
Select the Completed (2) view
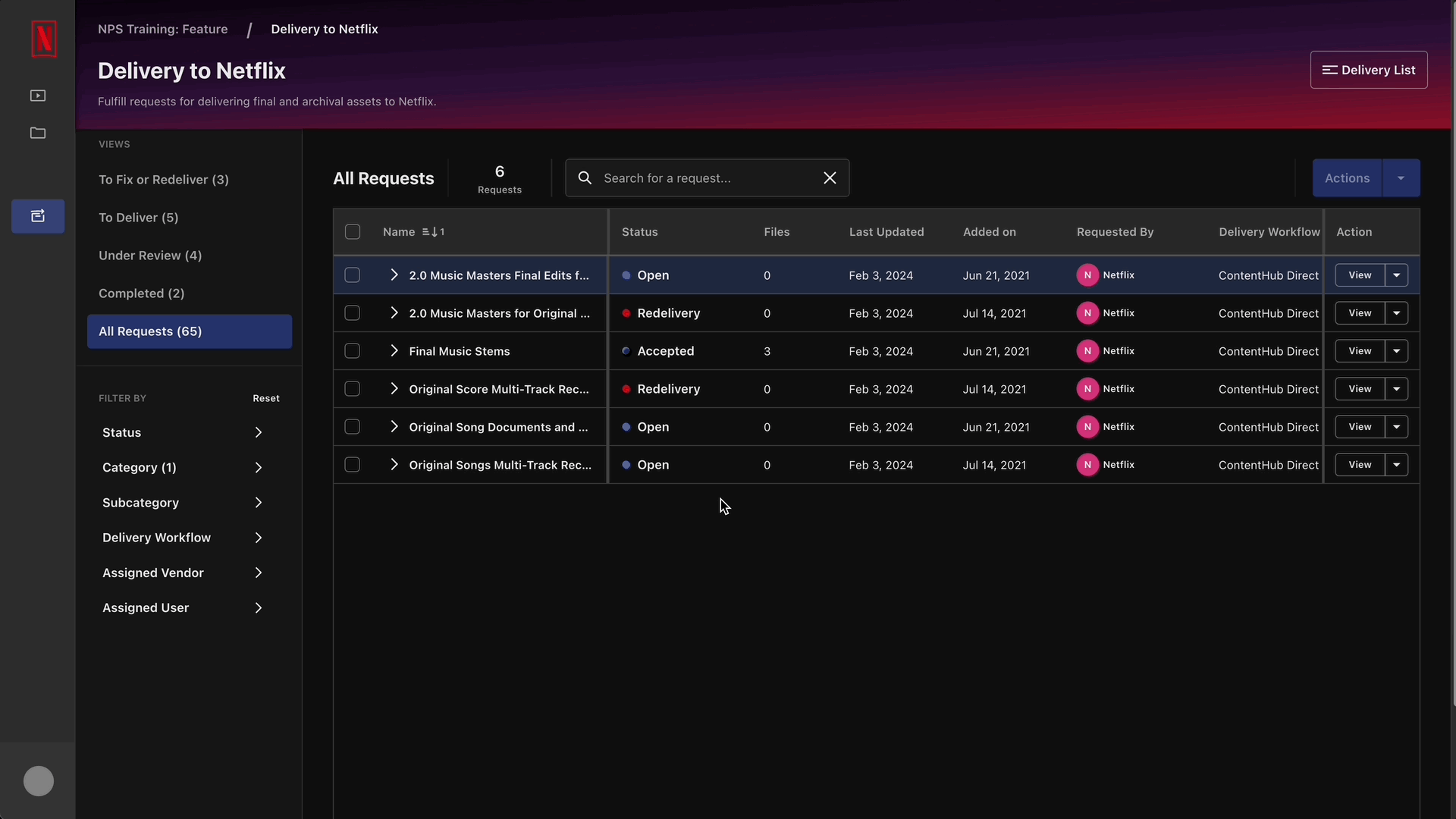tap(142, 293)
